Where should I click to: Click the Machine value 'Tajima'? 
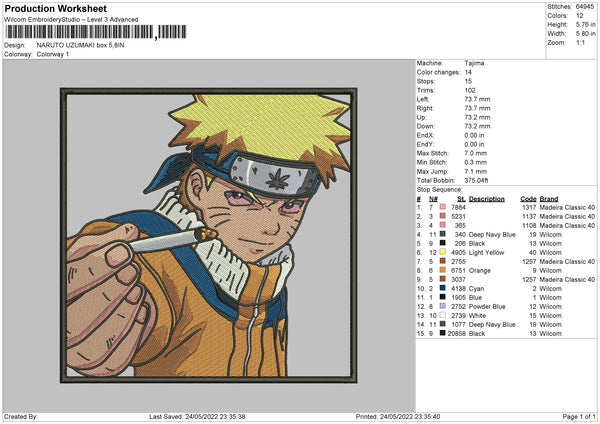[x=474, y=63]
